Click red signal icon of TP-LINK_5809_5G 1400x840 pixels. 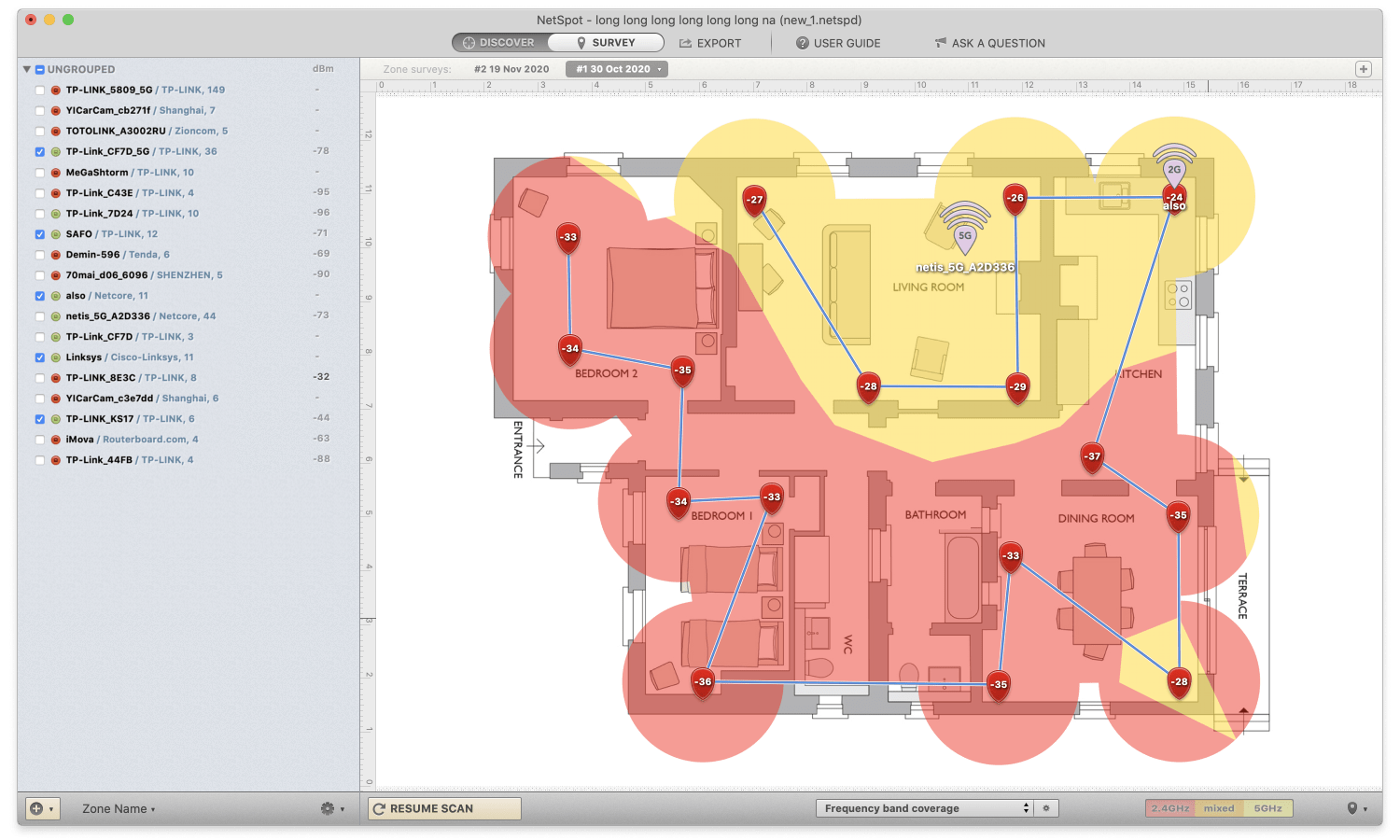(x=56, y=91)
